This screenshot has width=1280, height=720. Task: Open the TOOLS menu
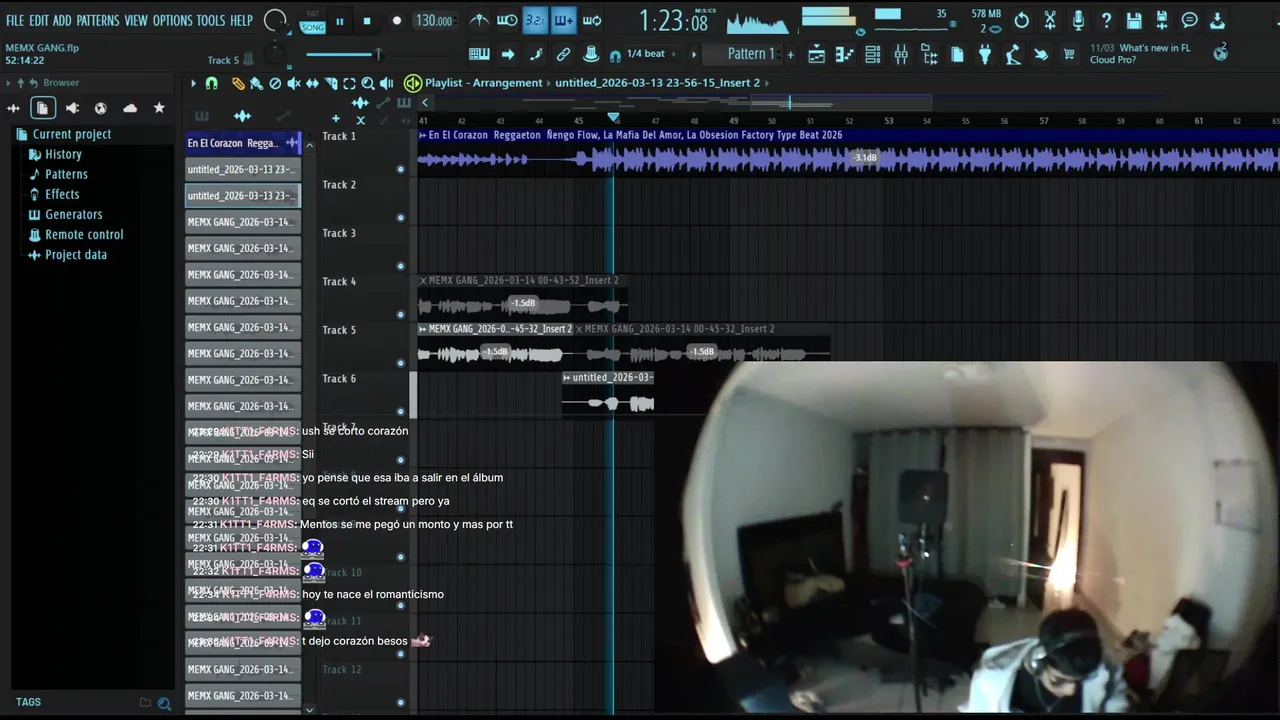[211, 20]
